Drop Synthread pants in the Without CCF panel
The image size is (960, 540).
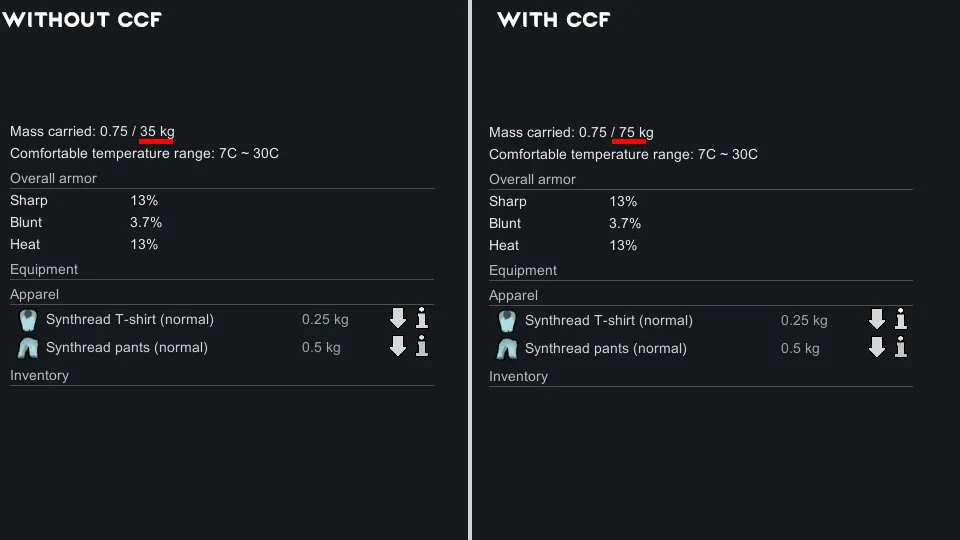tap(398, 347)
